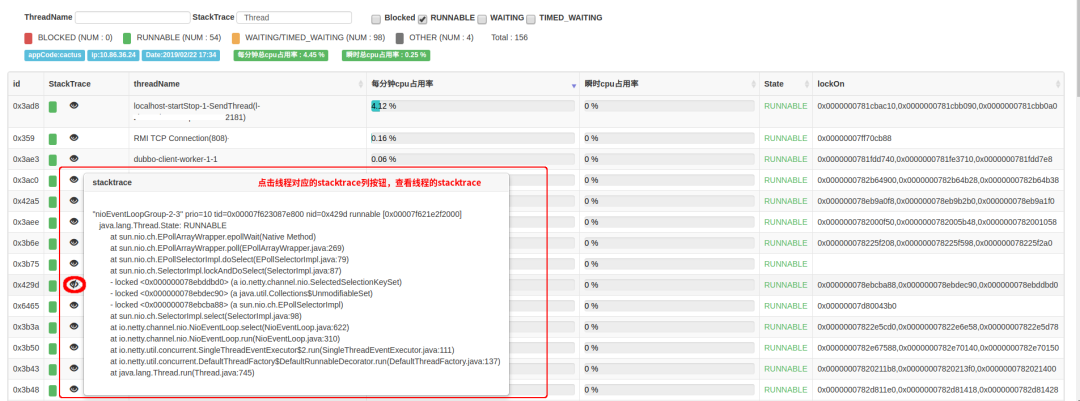Click green state square in row 0x3b50
The image size is (1080, 401).
52,349
